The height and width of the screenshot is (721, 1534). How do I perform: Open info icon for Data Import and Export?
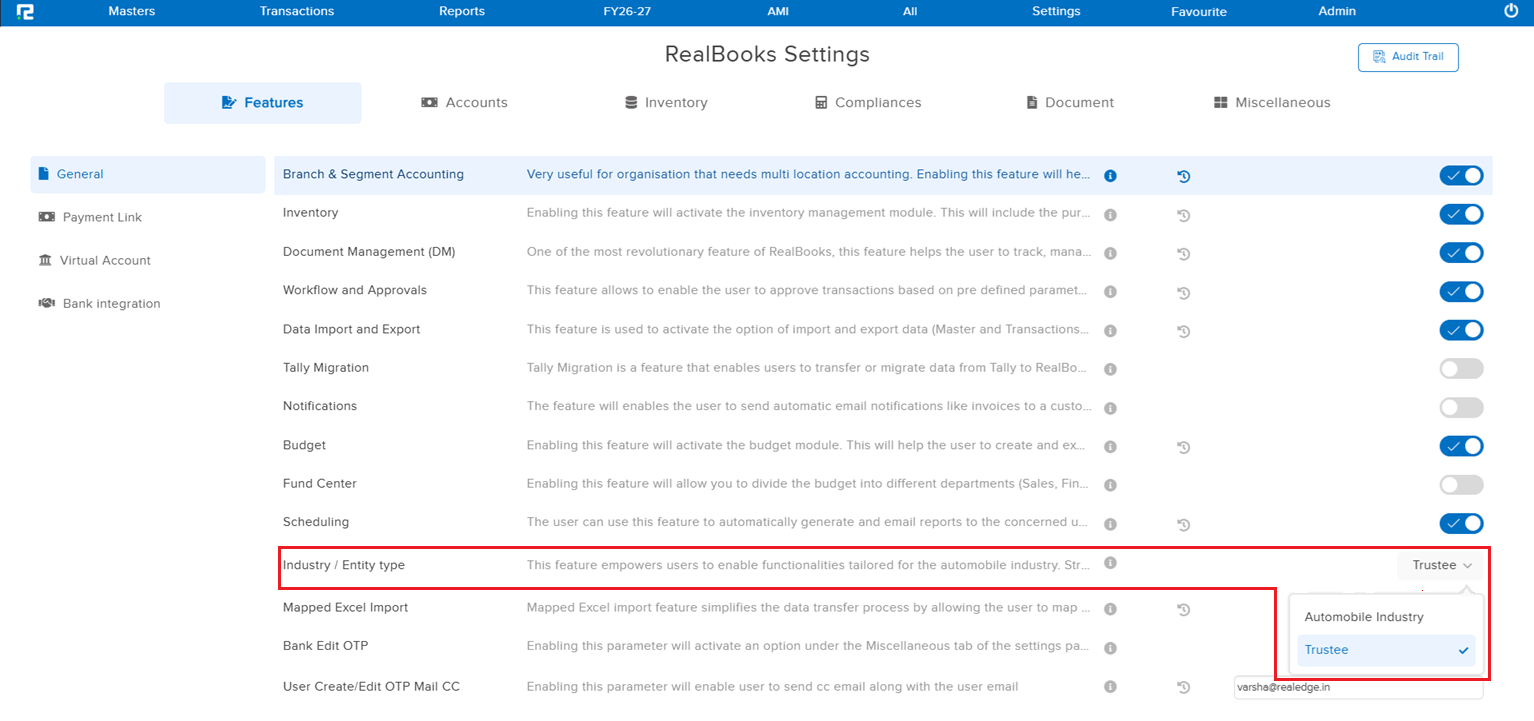point(1110,331)
